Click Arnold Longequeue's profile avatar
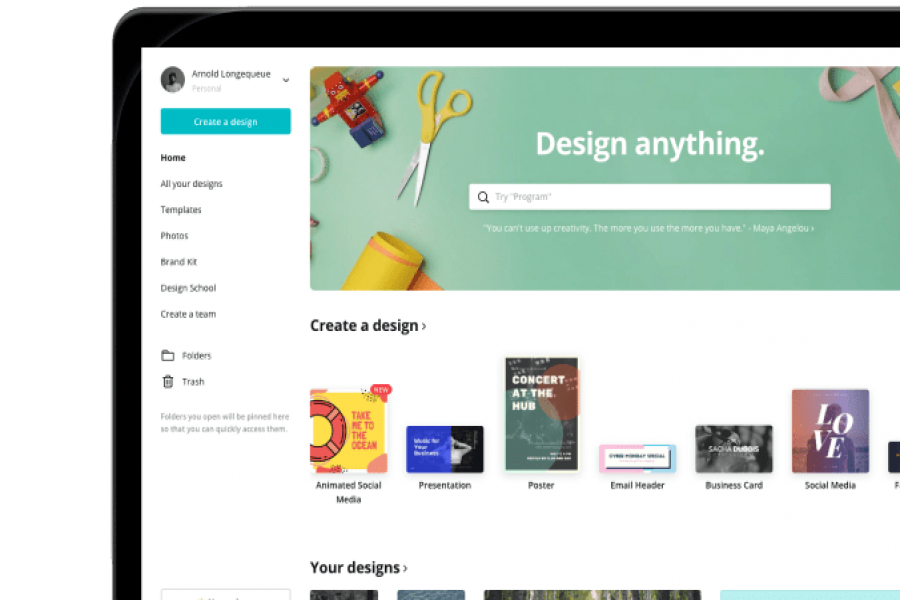 [x=173, y=79]
